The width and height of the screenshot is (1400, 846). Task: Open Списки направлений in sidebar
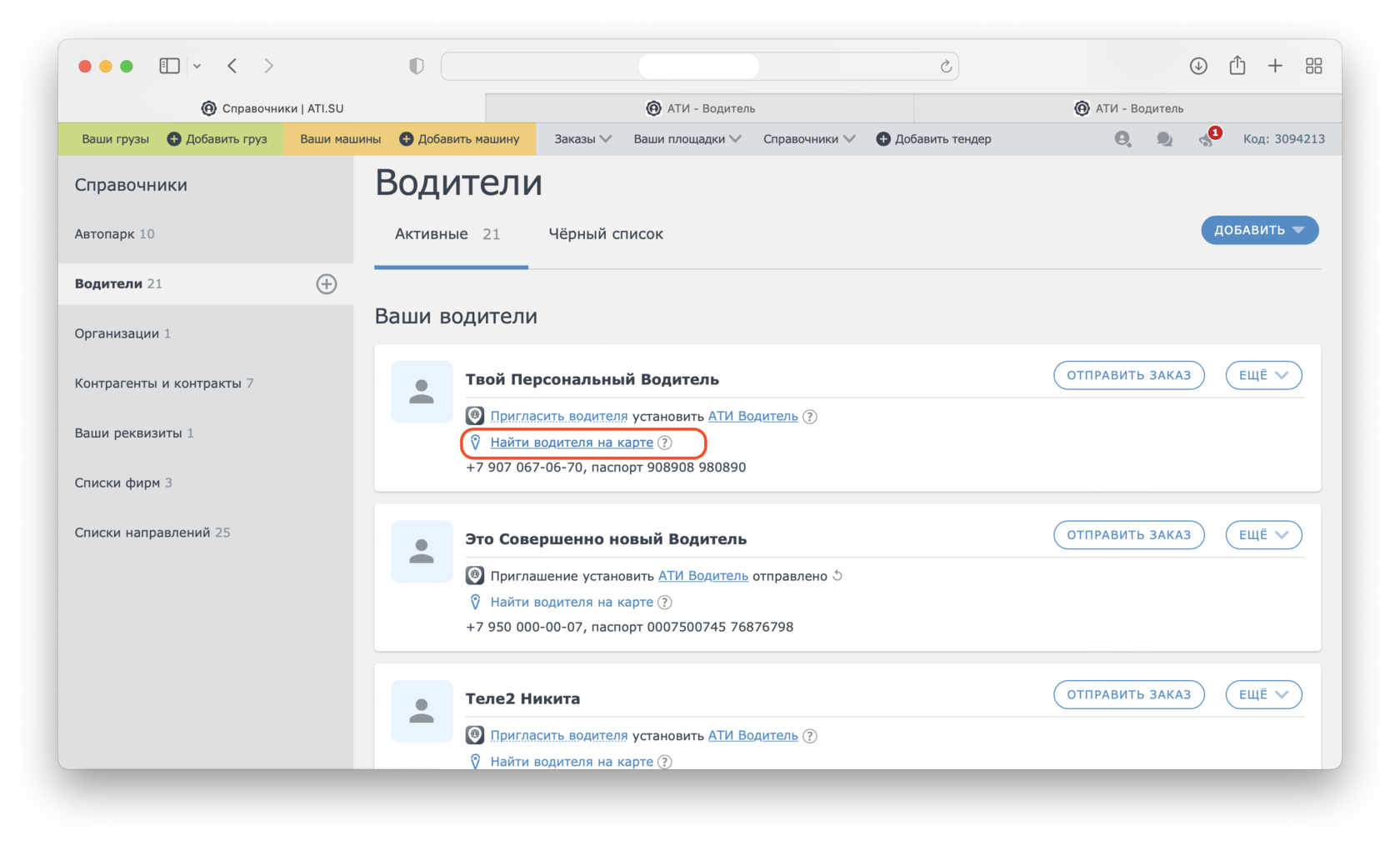152,533
